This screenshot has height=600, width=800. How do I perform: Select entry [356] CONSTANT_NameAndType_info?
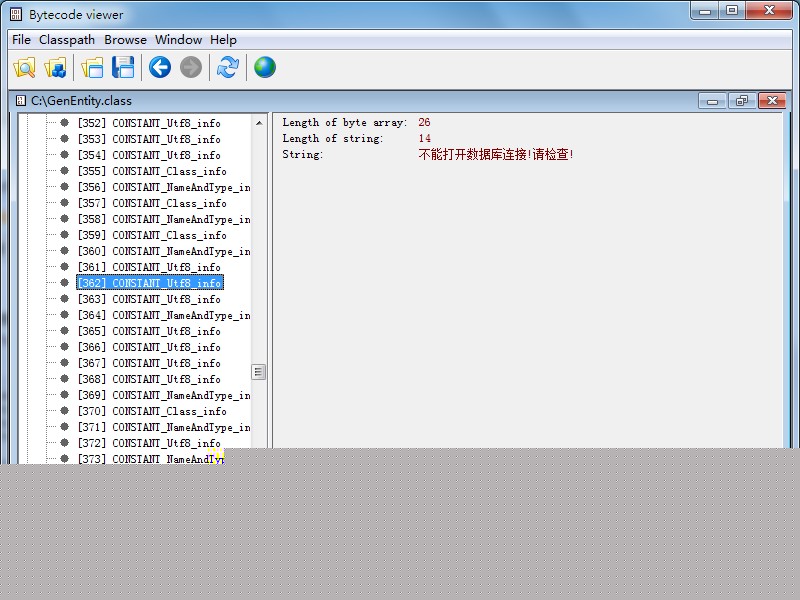164,187
